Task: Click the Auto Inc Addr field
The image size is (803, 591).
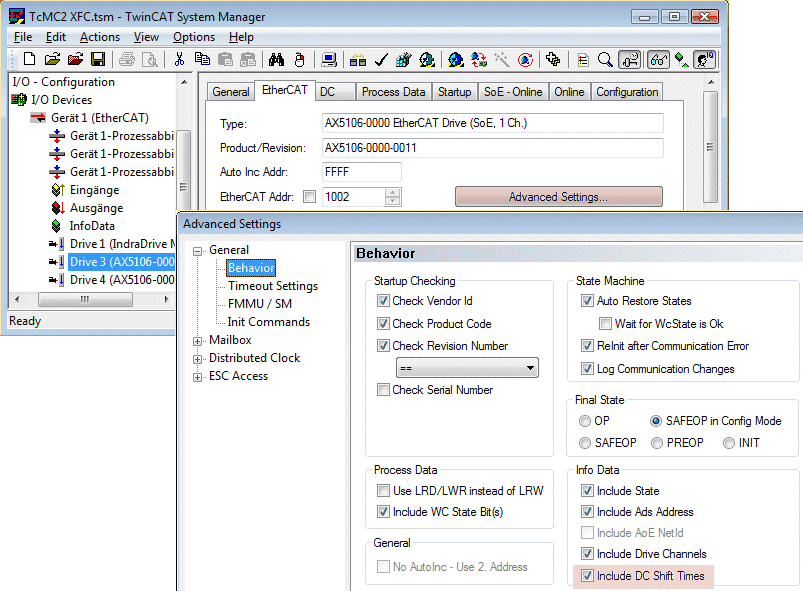Action: click(362, 172)
